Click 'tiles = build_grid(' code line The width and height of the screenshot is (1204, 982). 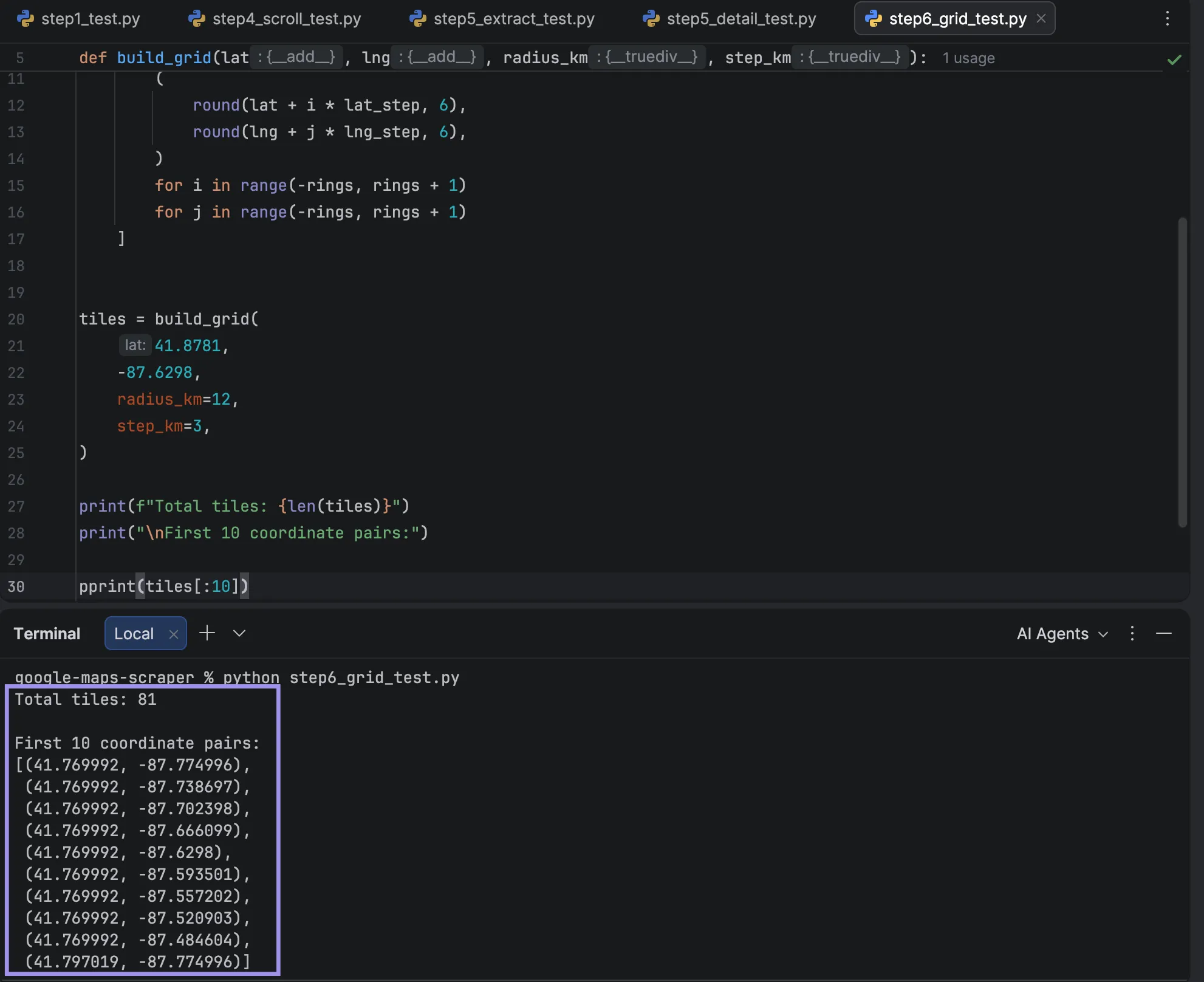pos(169,319)
